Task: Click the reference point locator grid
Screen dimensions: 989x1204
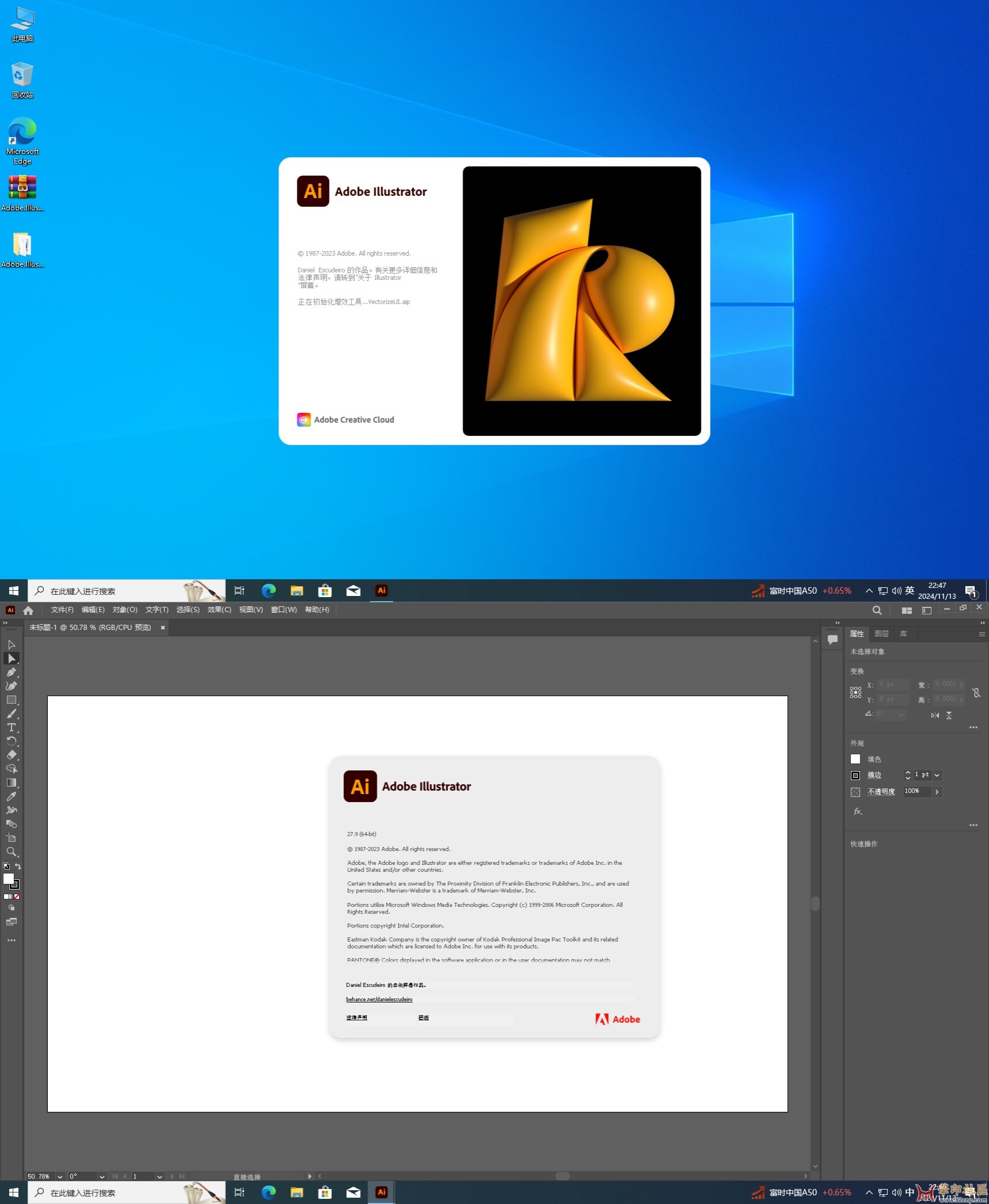Action: 856,692
